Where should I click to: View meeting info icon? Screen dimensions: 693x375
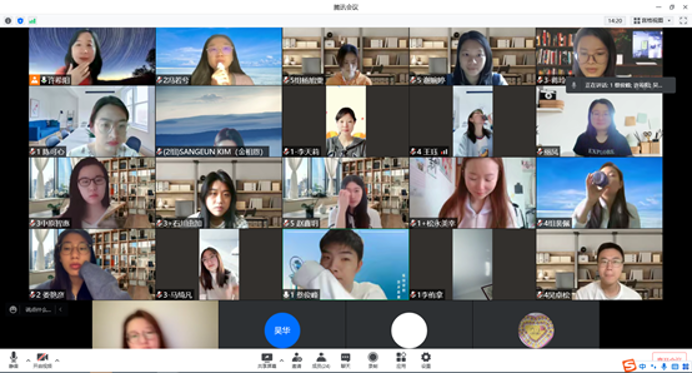point(8,21)
